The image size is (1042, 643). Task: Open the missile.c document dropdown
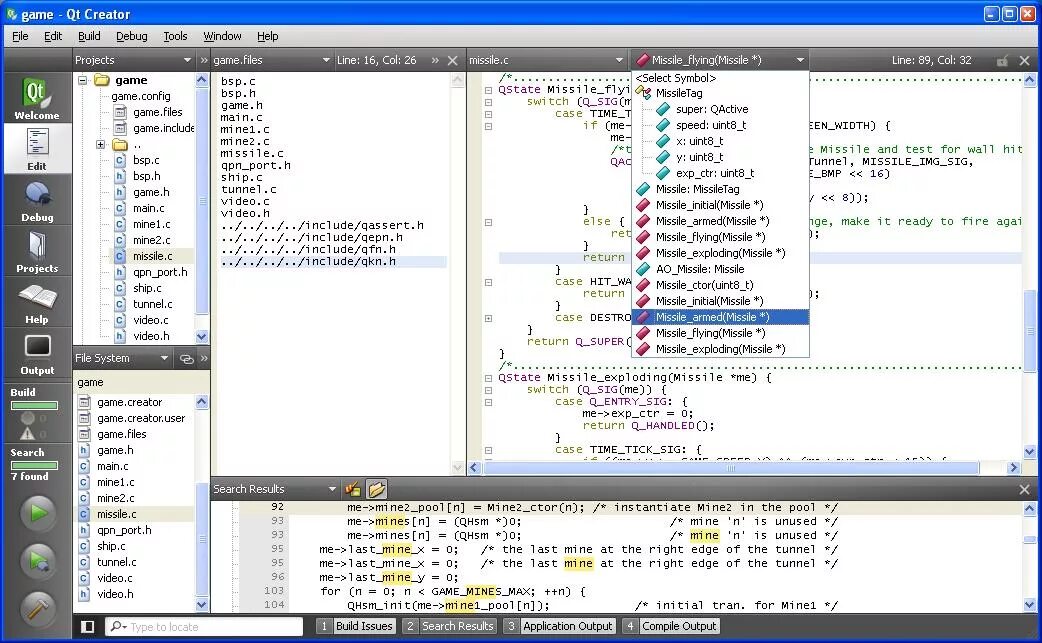(x=619, y=60)
